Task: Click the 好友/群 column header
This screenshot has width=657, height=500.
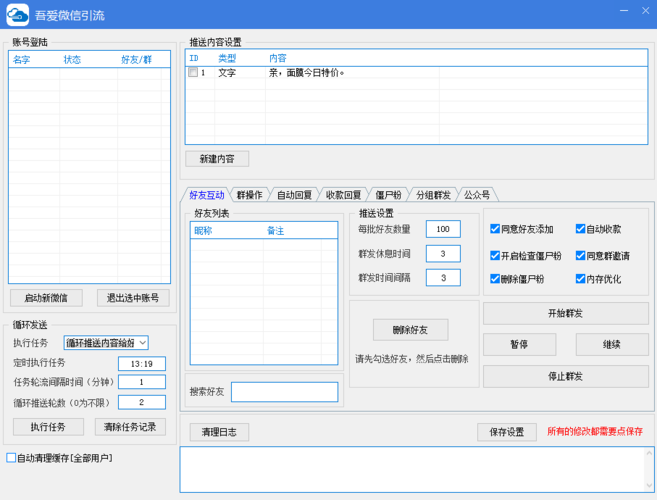Action: point(136,60)
